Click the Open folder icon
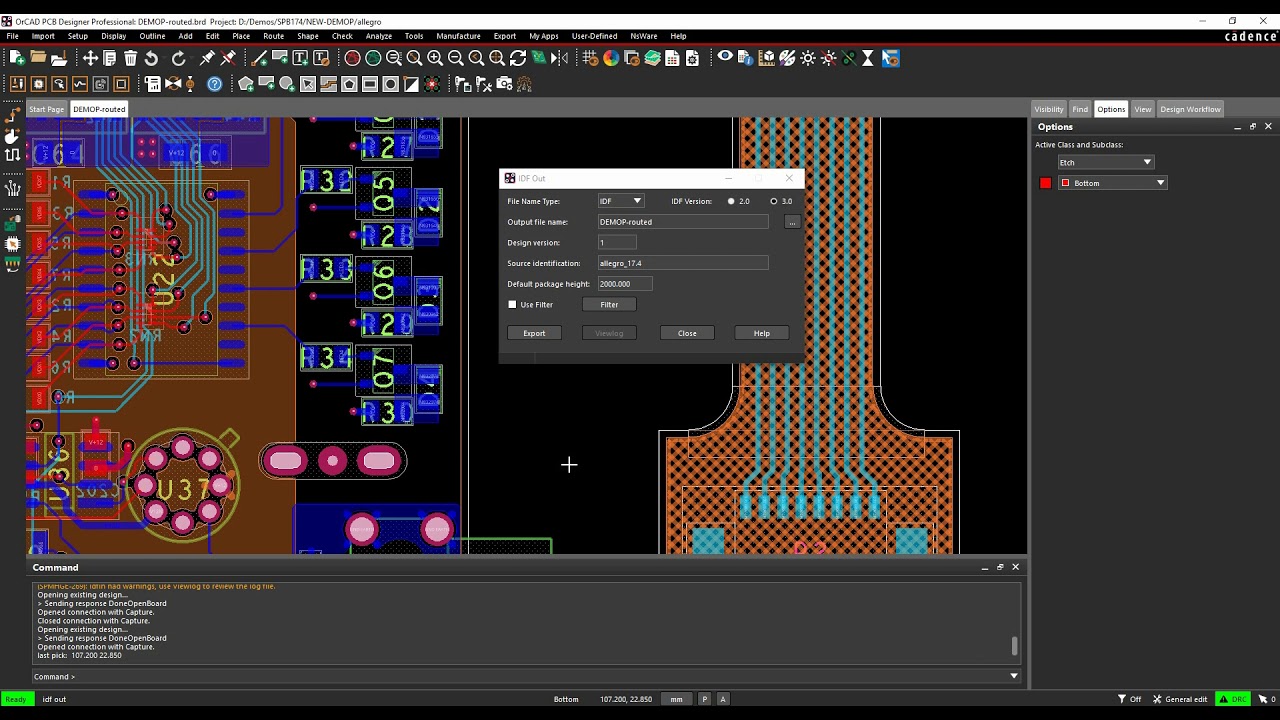Screen dimensions: 1280x720 click(38, 59)
